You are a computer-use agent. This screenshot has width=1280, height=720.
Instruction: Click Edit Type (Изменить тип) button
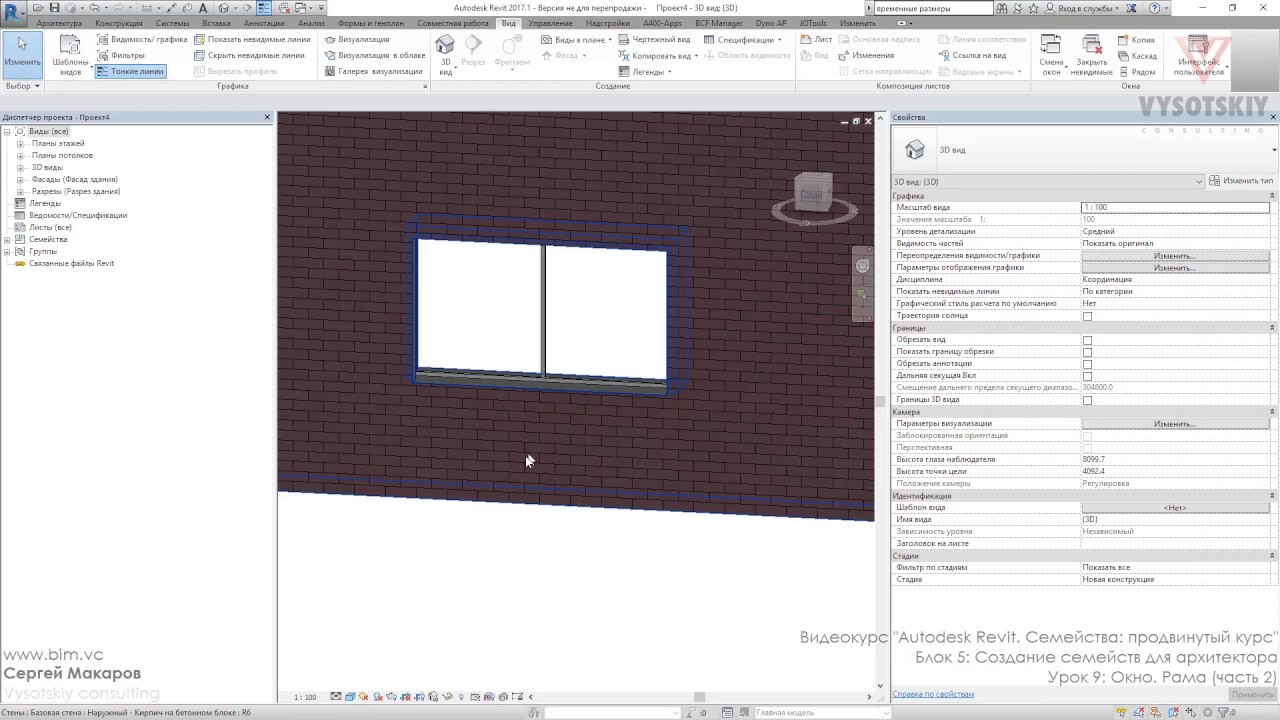(1241, 181)
